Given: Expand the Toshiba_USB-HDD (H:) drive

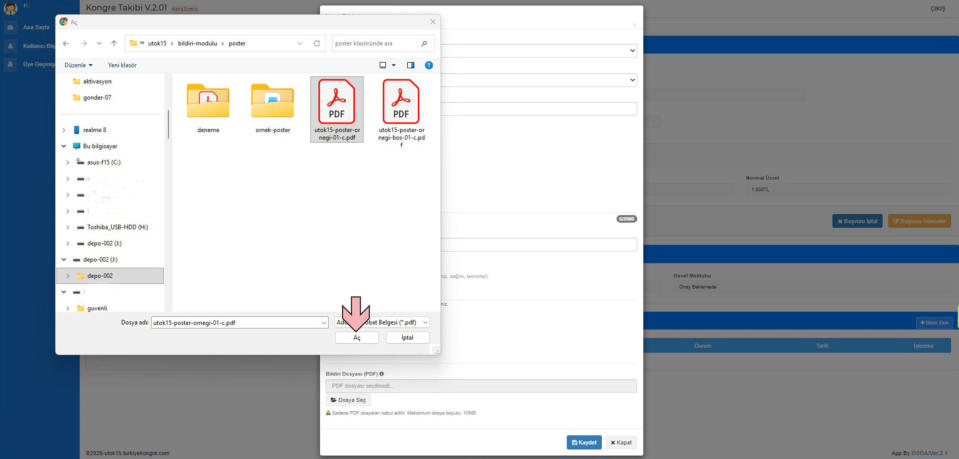Looking at the screenshot, I should (67, 227).
